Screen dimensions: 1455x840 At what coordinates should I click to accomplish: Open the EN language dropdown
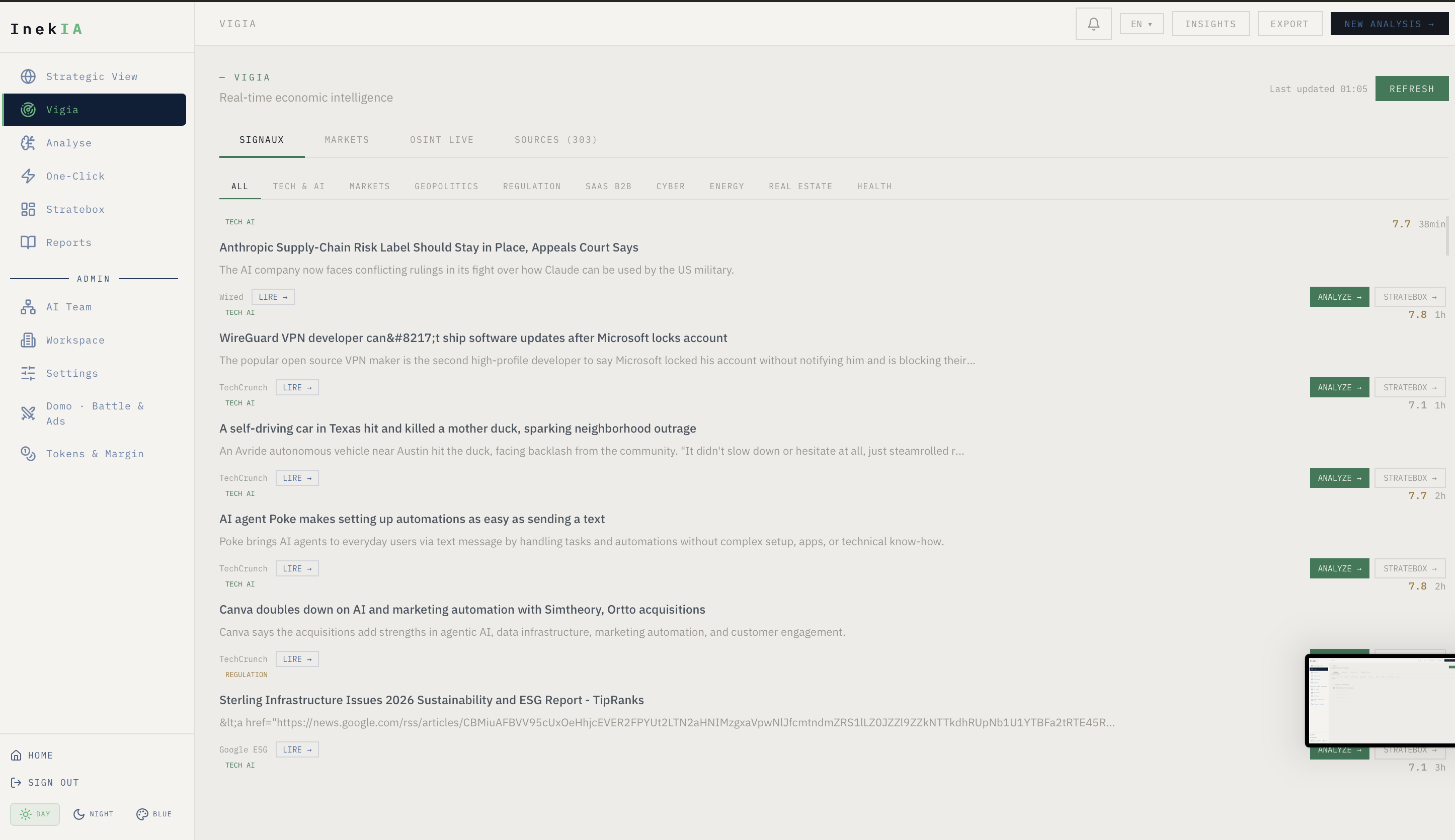pos(1141,24)
